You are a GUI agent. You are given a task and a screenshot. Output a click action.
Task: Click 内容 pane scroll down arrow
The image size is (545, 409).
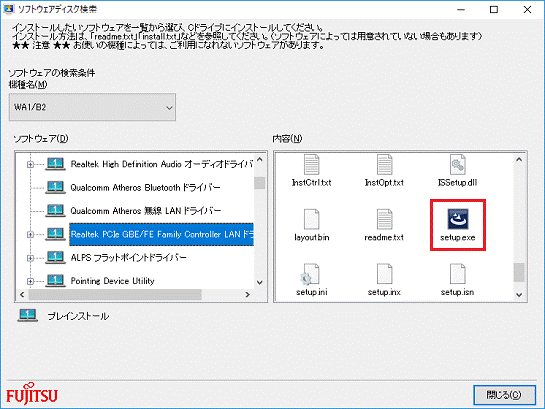point(519,295)
